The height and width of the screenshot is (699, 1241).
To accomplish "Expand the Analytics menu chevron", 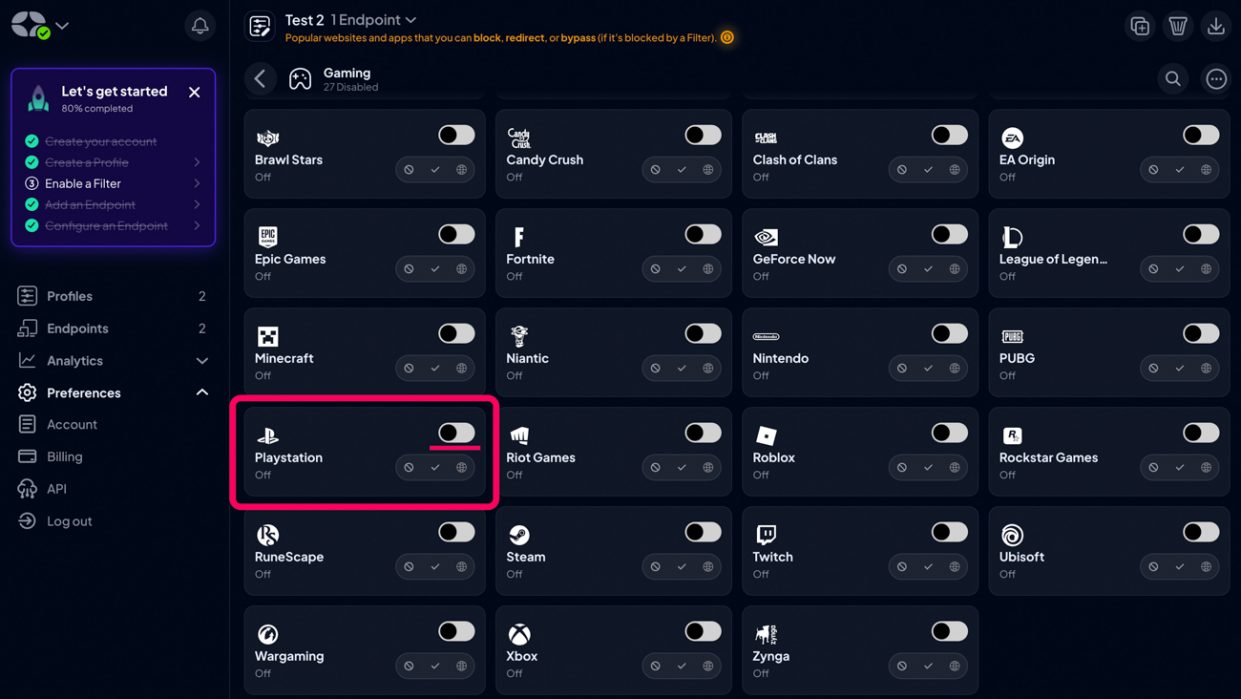I will coord(202,361).
